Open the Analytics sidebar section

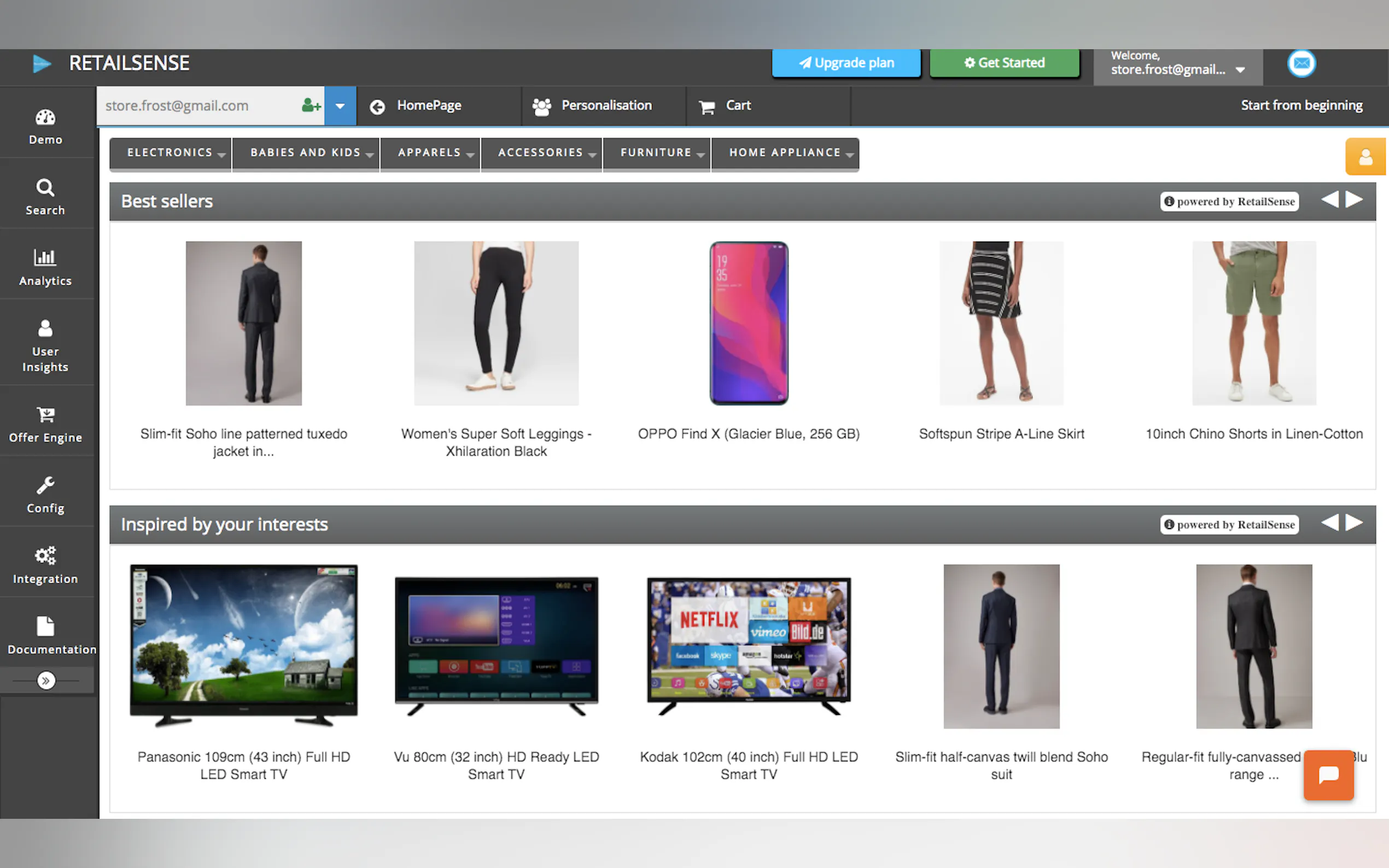[x=46, y=267]
